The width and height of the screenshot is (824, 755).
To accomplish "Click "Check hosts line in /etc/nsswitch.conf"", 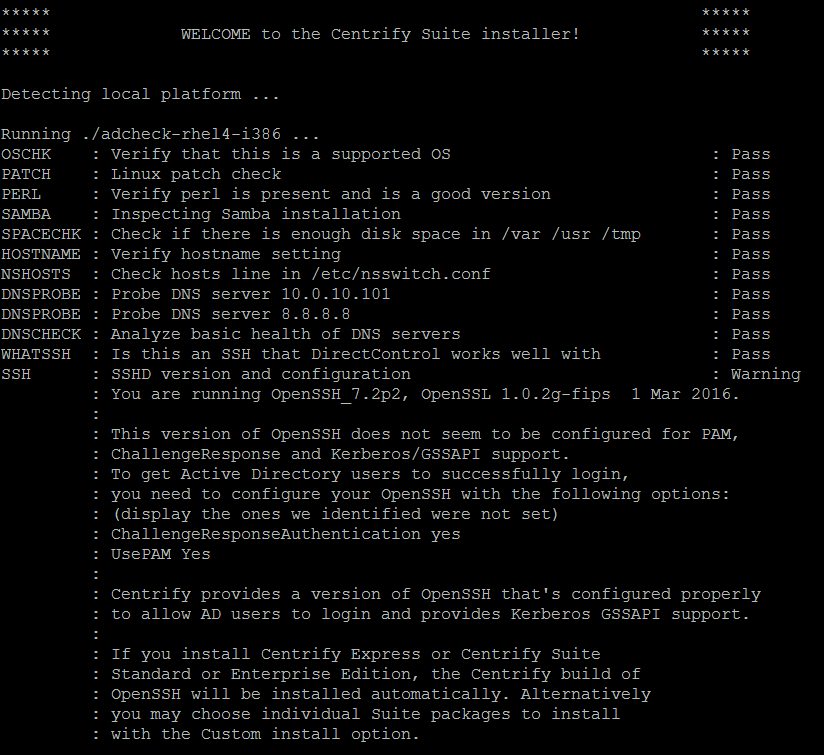I will coord(301,274).
